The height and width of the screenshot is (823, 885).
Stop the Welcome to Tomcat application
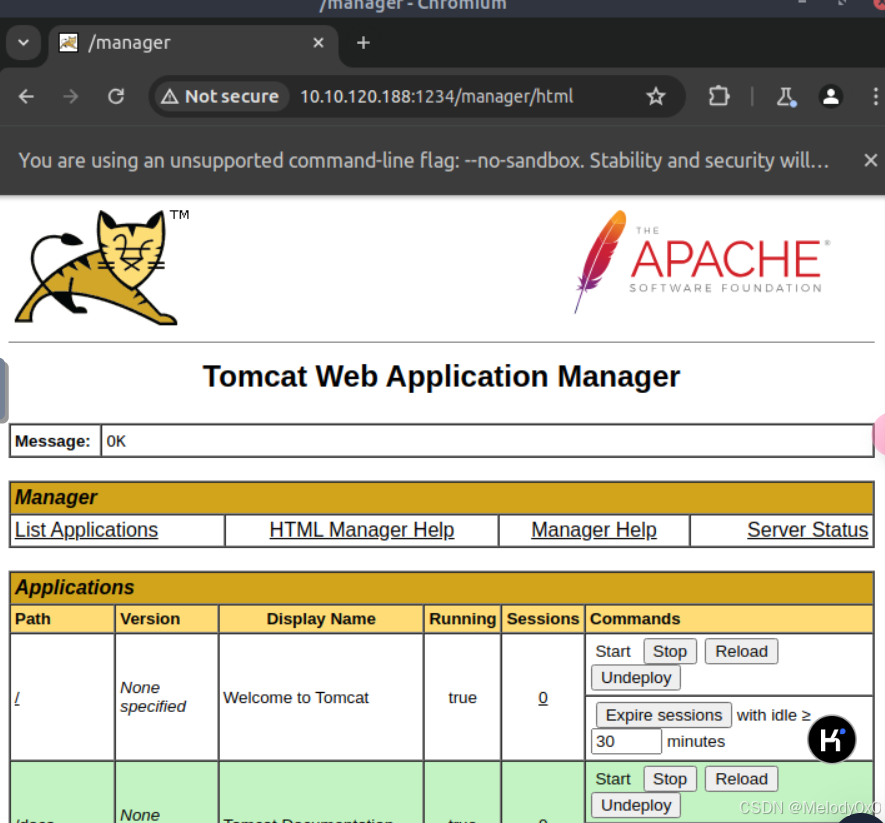coord(670,651)
